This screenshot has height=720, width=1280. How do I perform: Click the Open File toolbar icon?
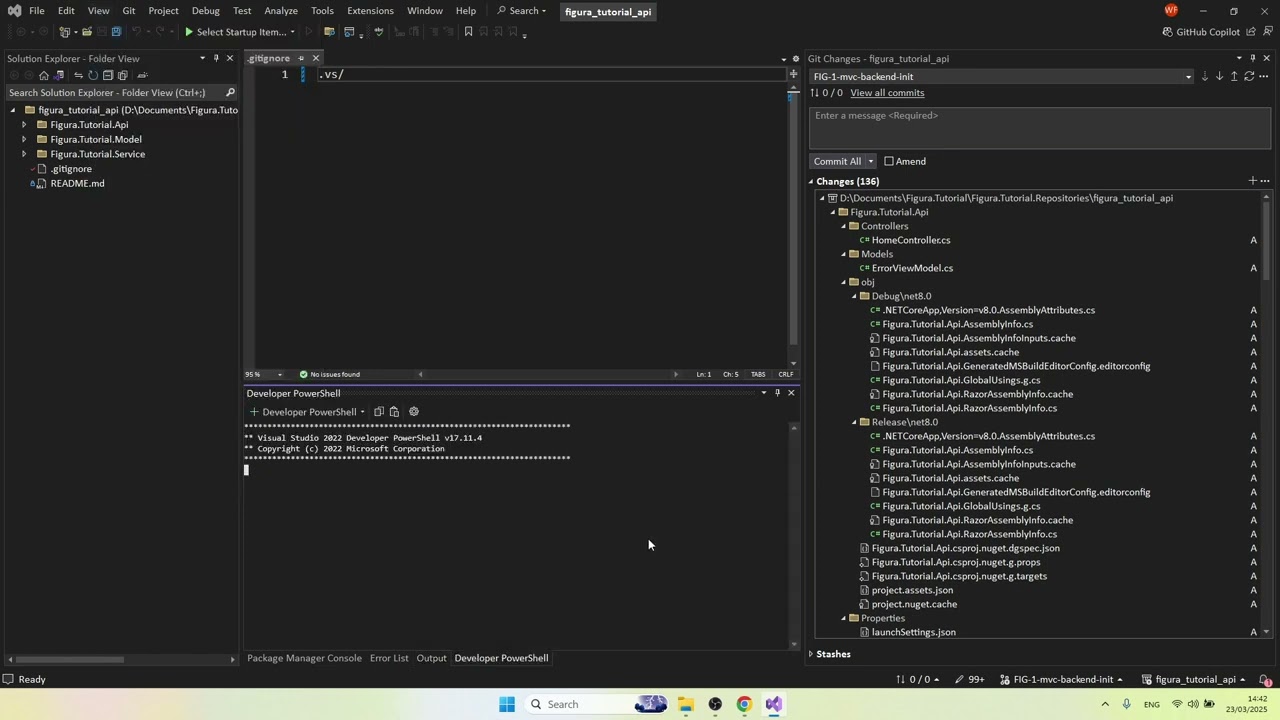tap(87, 32)
